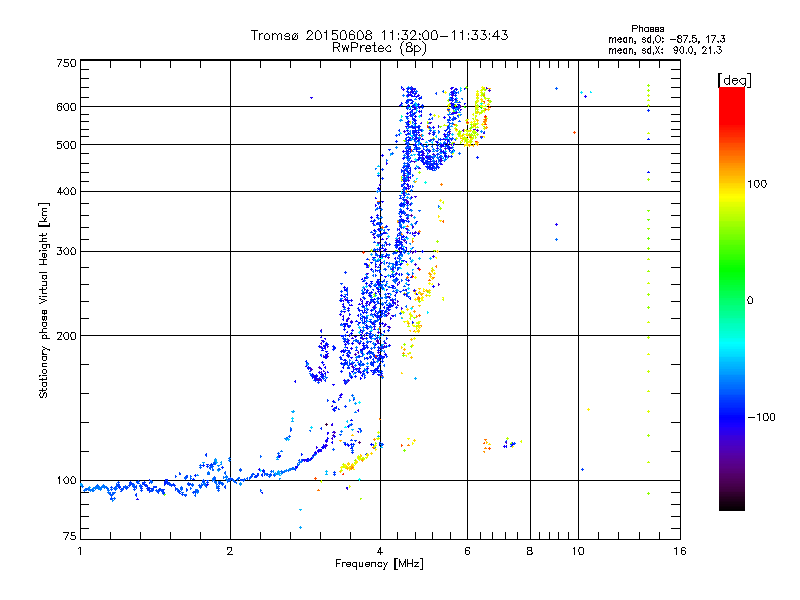Select the 1 tick label on the frequency axis
The height and width of the screenshot is (600, 800).
pos(80,551)
